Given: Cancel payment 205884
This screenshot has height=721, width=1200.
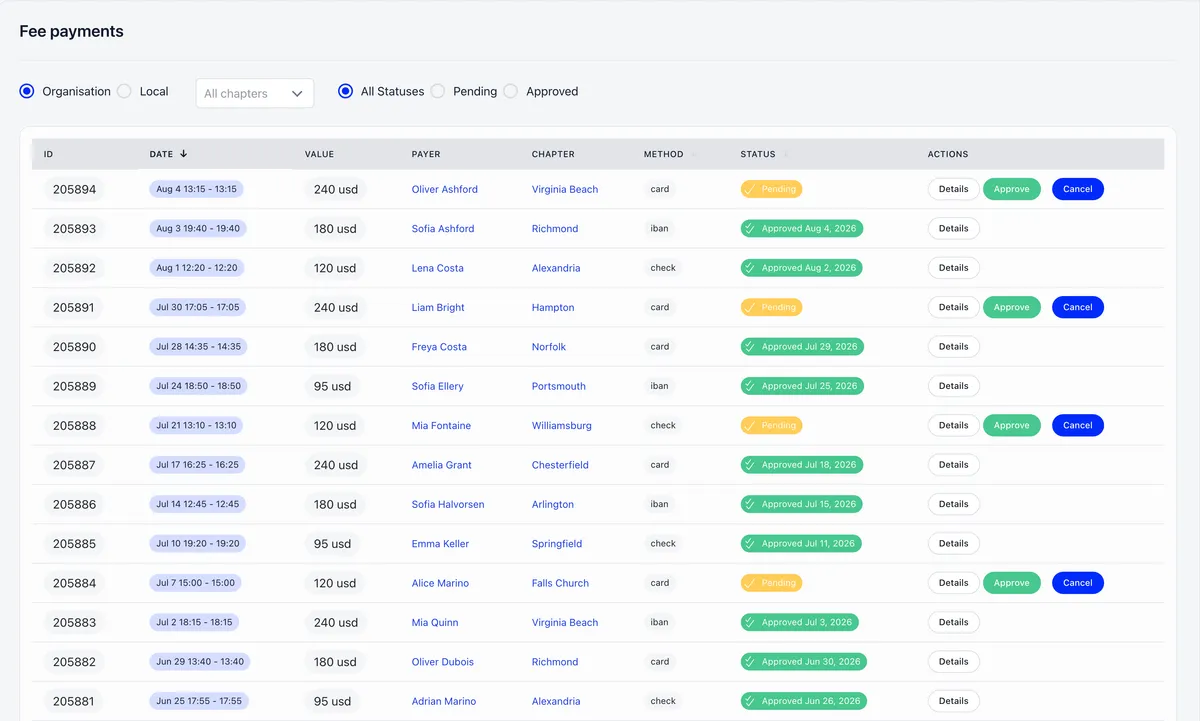Looking at the screenshot, I should coord(1078,583).
